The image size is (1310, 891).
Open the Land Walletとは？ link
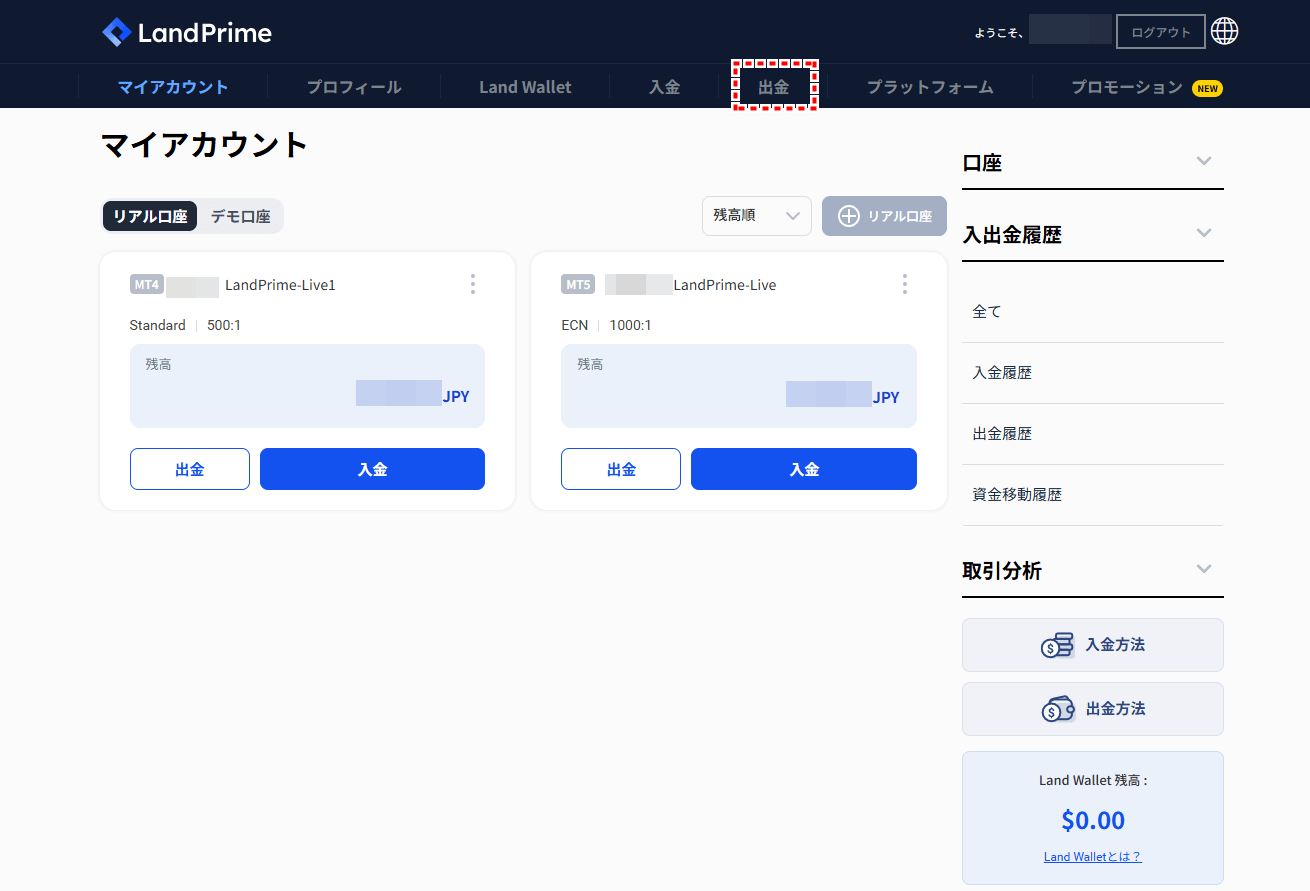click(x=1093, y=857)
